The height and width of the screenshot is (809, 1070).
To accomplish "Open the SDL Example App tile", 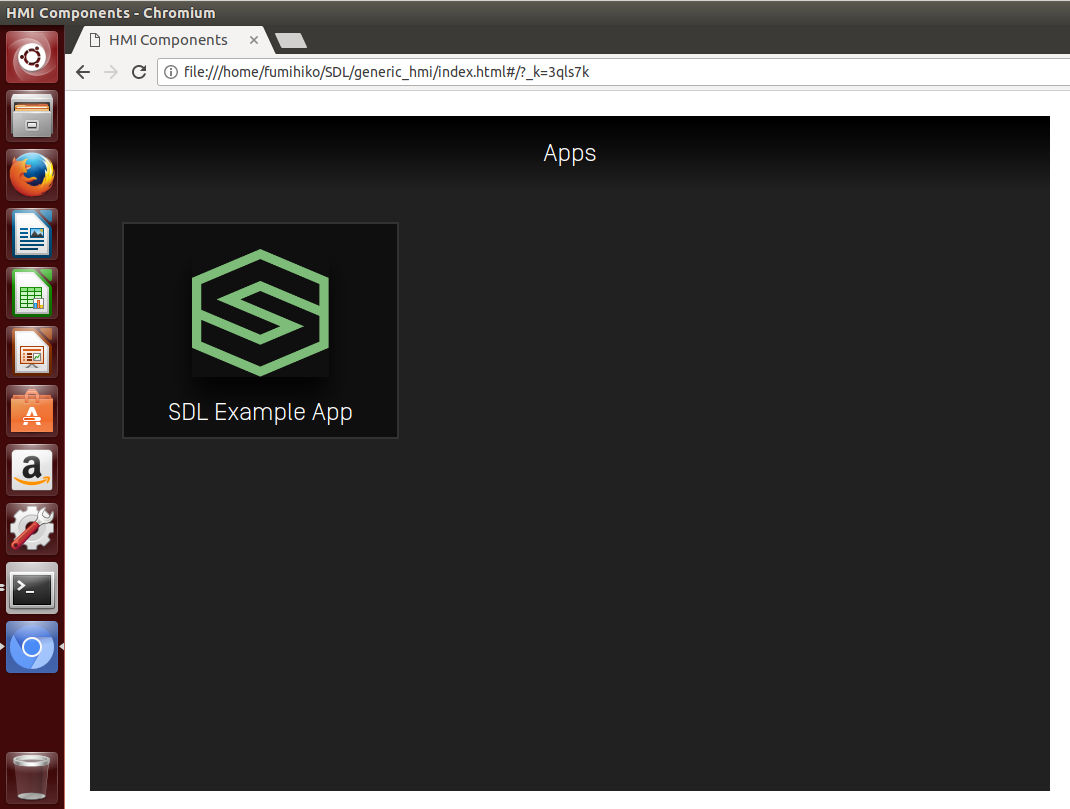I will point(260,330).
